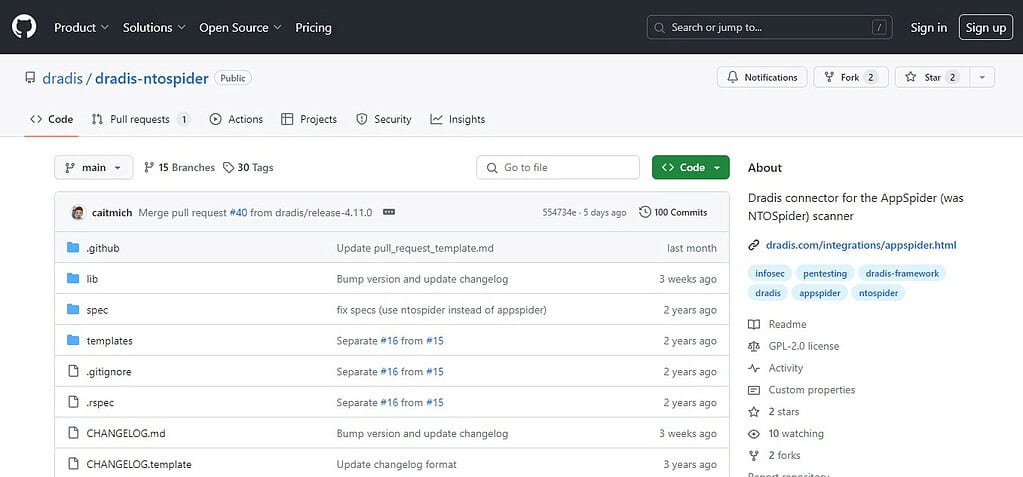Image resolution: width=1023 pixels, height=477 pixels.
Task: Open the .gitignore file
Action: coord(109,371)
